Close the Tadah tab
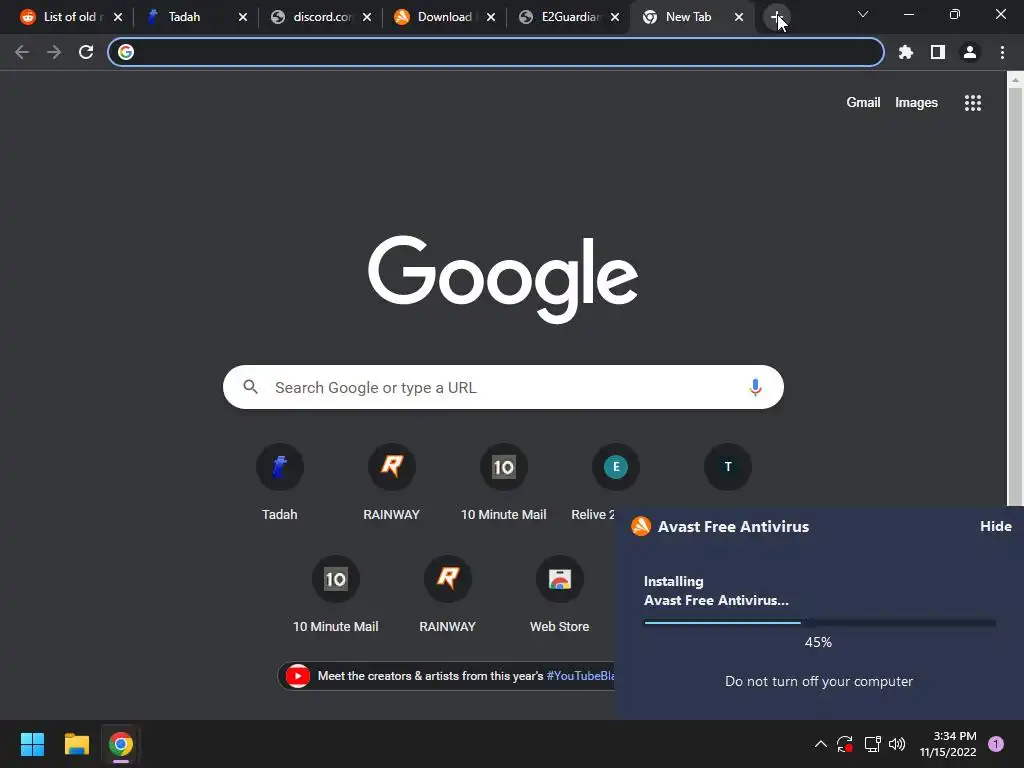The image size is (1024, 768). (x=243, y=18)
